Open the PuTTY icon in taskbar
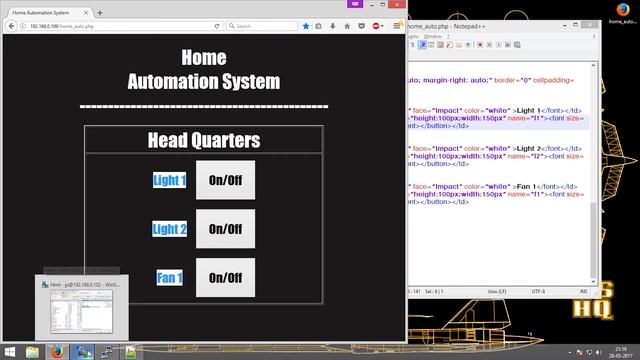Viewport: 640px width, 360px height. [107, 352]
